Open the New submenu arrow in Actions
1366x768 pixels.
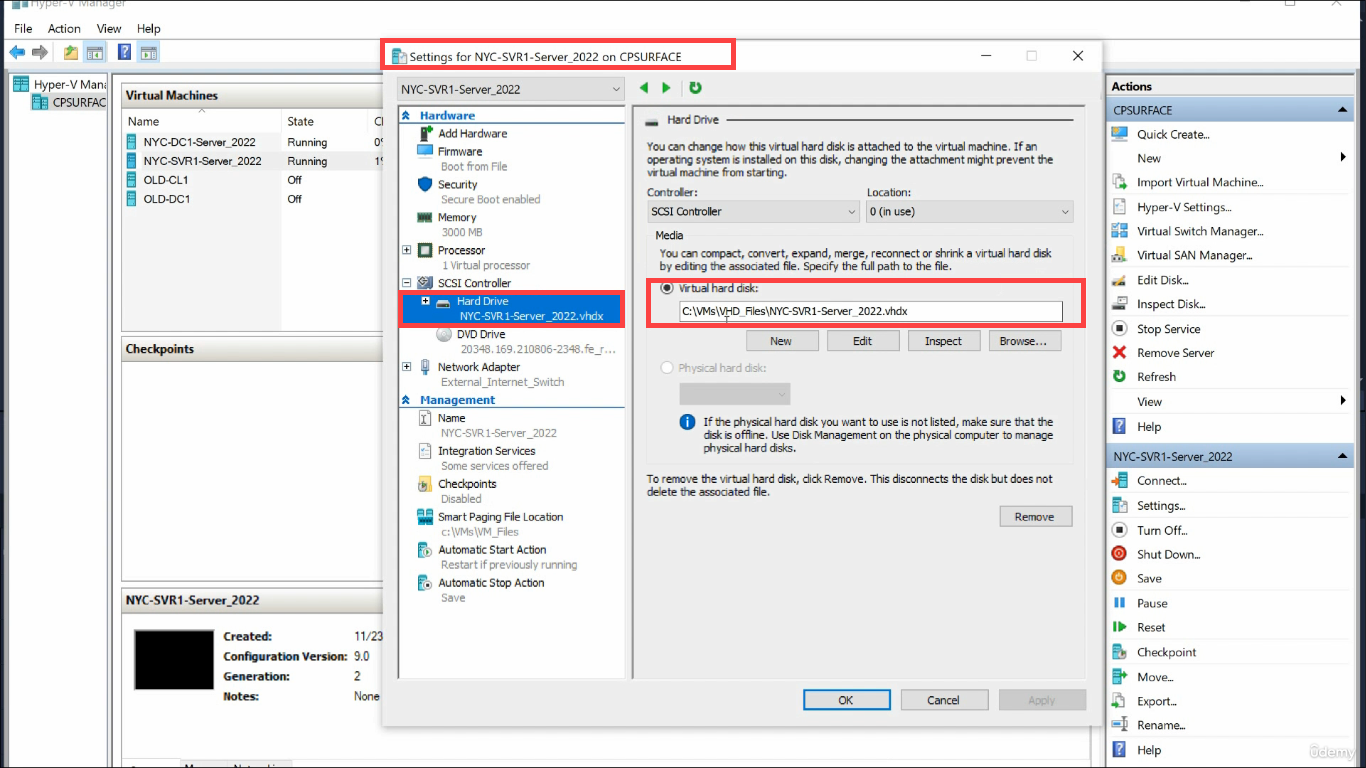click(x=1343, y=158)
